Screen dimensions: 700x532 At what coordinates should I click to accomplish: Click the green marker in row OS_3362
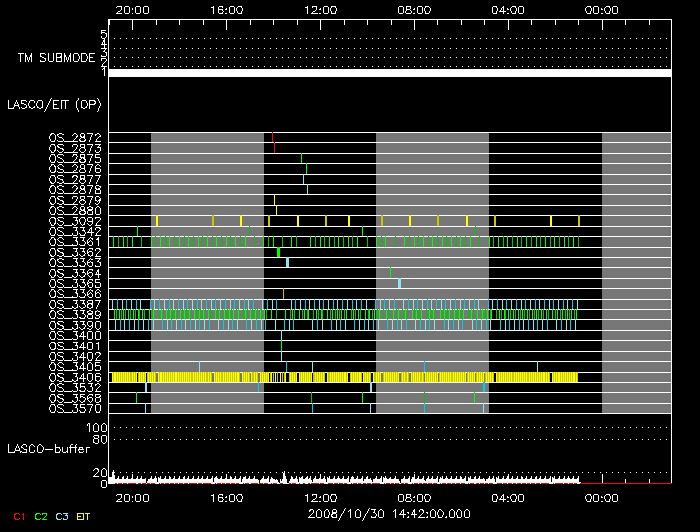(278, 252)
